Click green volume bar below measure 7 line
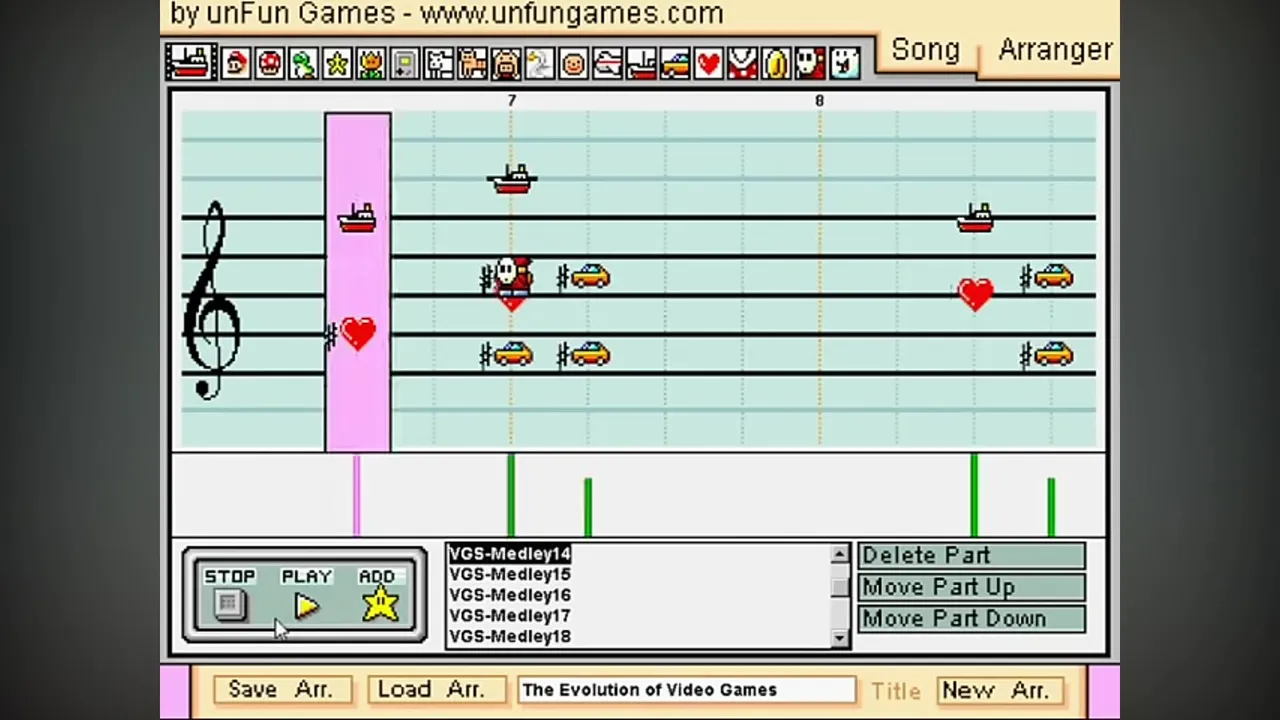The width and height of the screenshot is (1280, 720). click(x=511, y=496)
